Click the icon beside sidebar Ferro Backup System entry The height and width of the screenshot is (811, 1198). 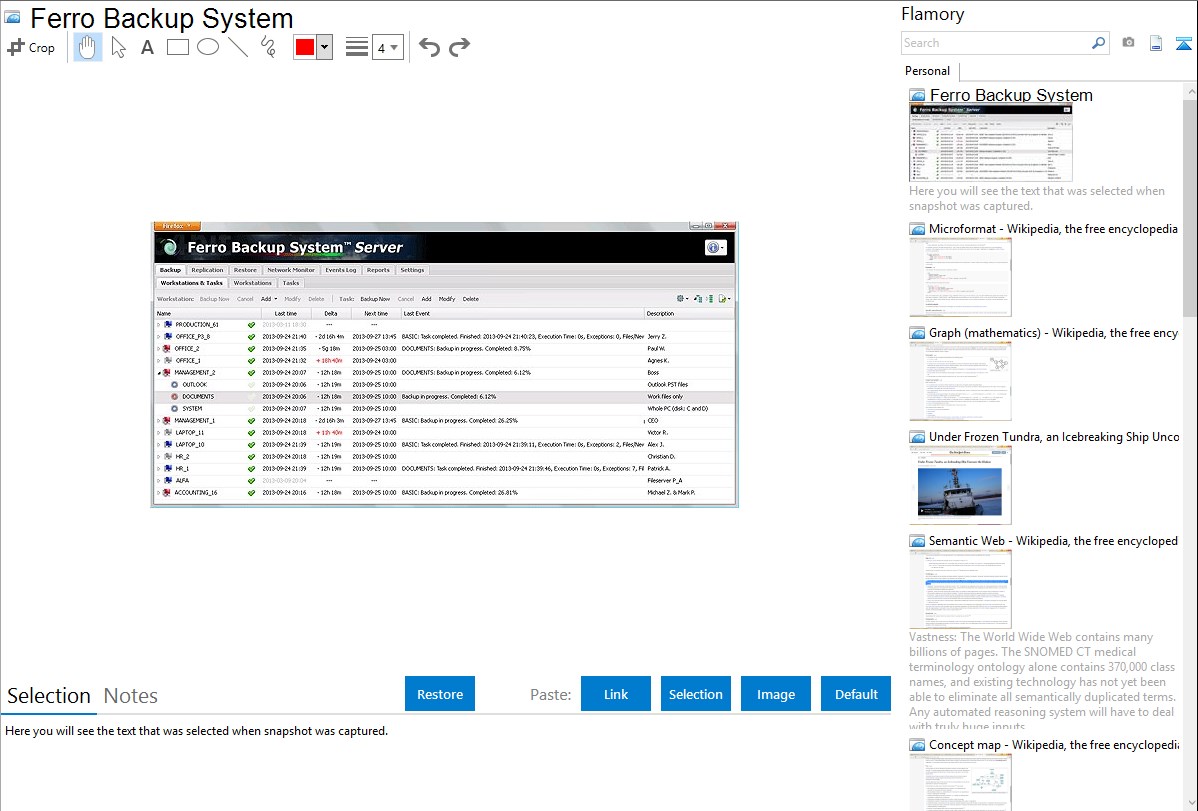(x=917, y=96)
